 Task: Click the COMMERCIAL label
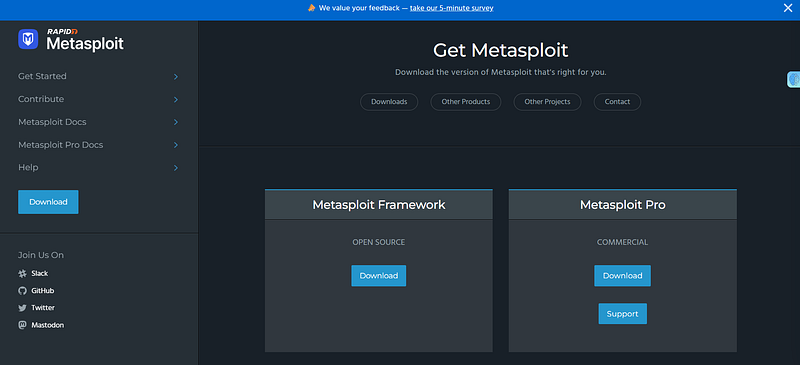(622, 242)
